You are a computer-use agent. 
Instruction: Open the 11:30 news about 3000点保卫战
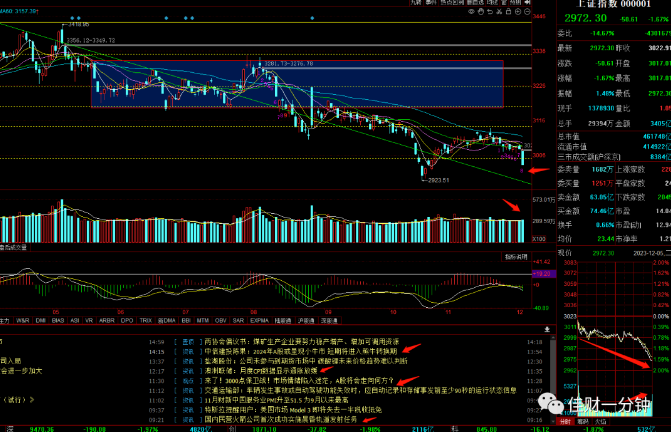[x=299, y=381]
